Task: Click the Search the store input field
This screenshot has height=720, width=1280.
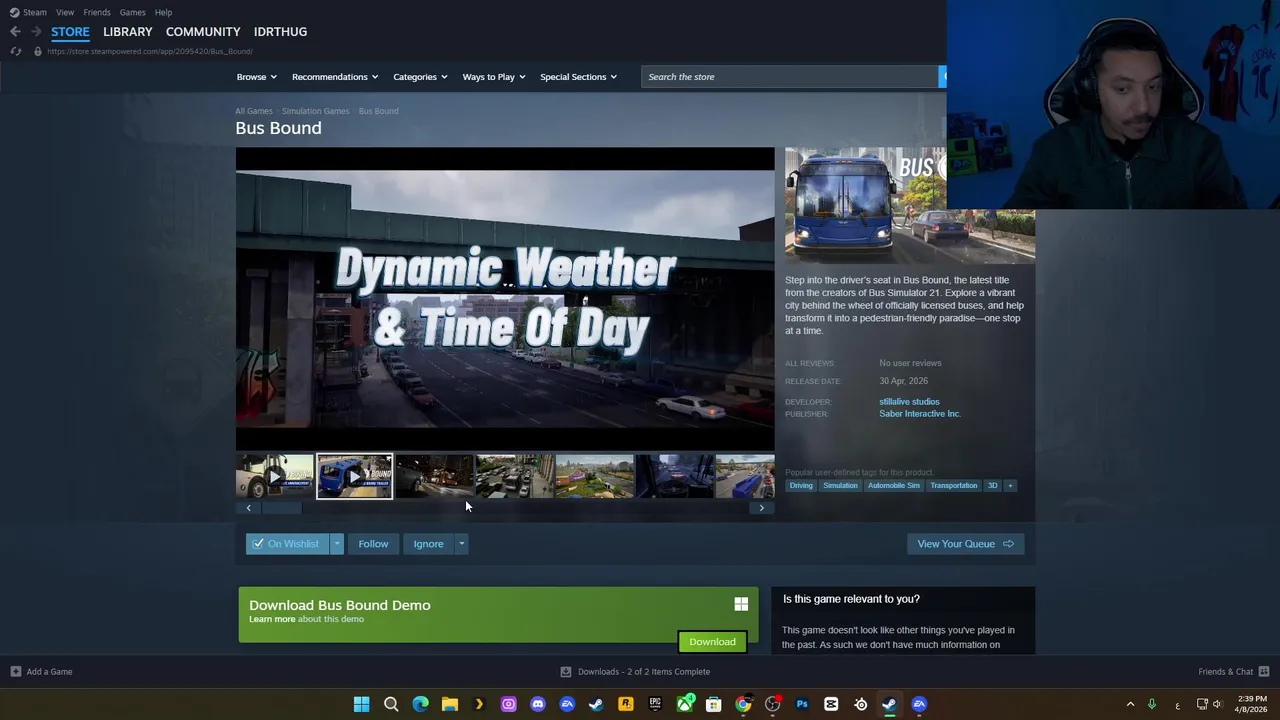Action: tap(789, 77)
